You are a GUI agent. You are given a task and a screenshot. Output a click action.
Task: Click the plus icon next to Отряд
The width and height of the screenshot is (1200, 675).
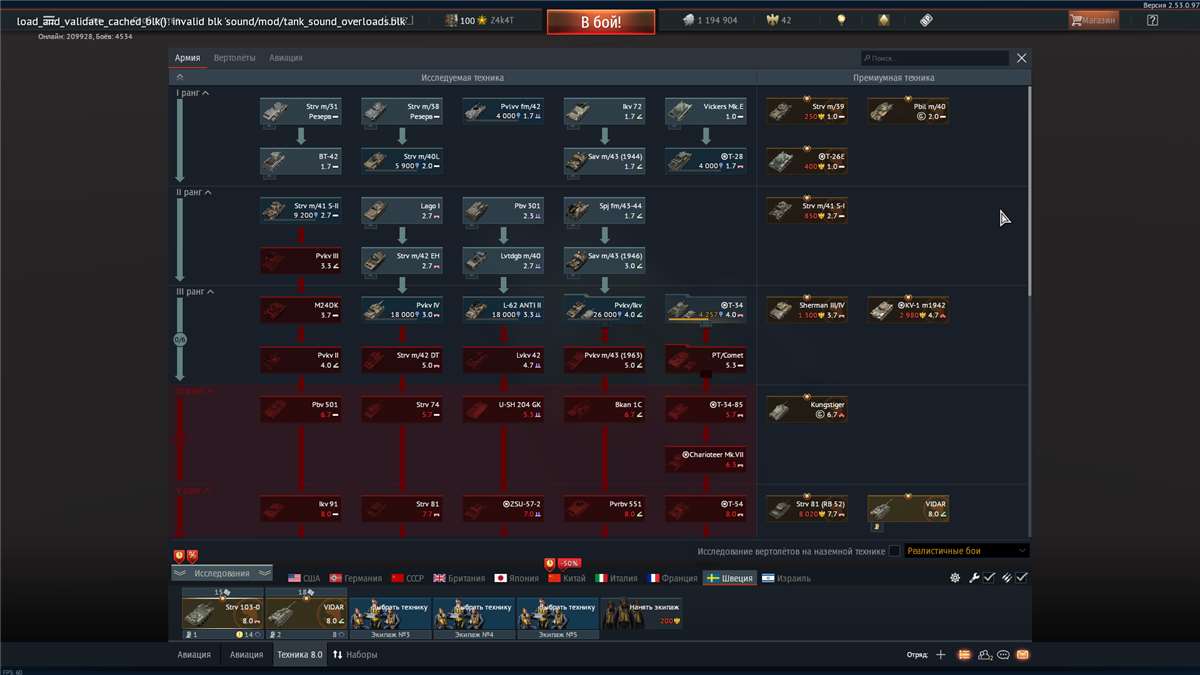[940, 654]
